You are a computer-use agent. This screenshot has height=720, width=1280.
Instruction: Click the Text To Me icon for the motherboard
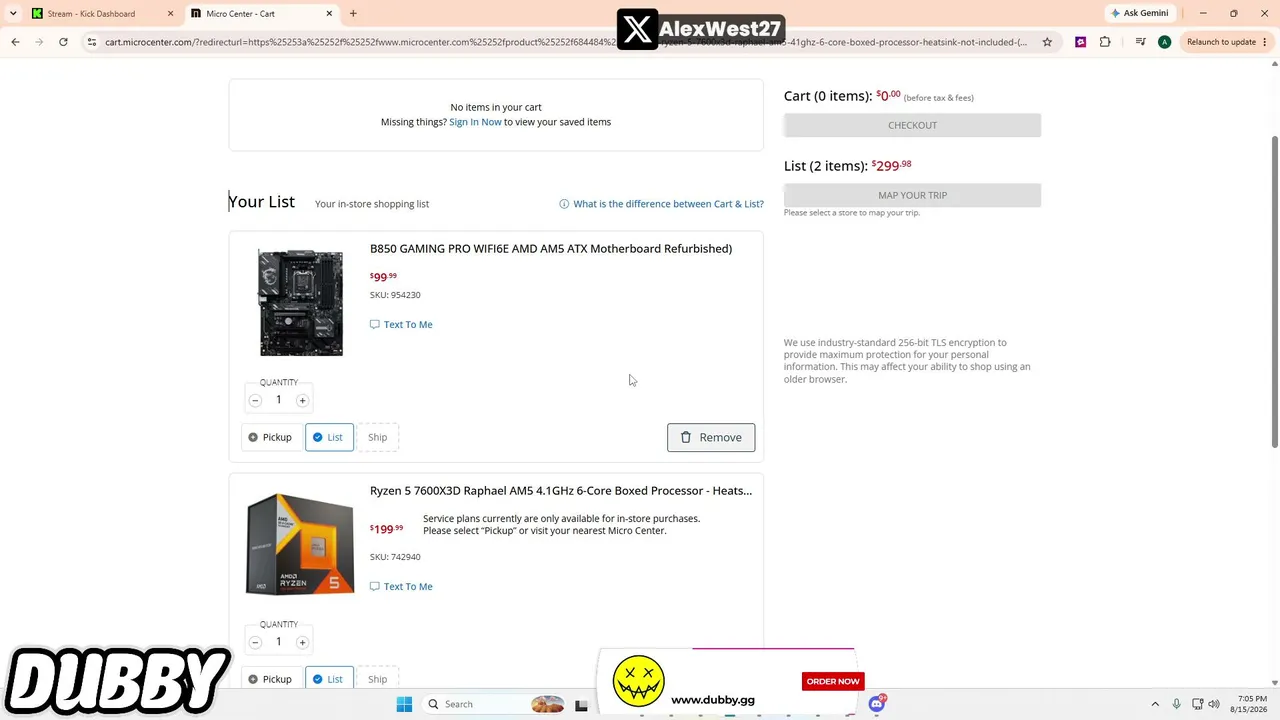[x=375, y=324]
